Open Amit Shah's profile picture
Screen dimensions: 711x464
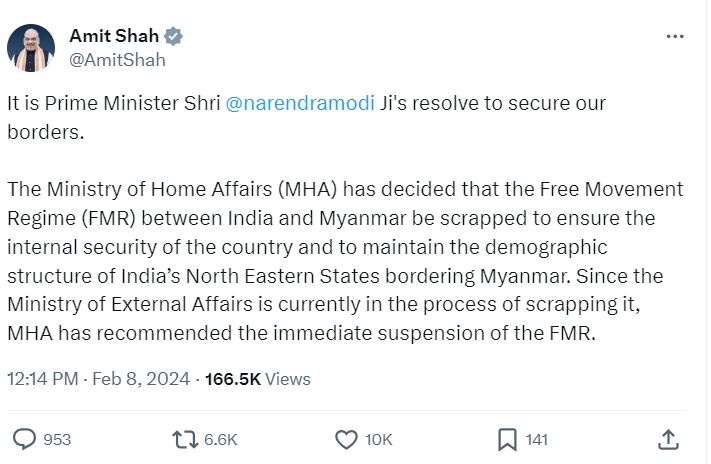[x=31, y=47]
